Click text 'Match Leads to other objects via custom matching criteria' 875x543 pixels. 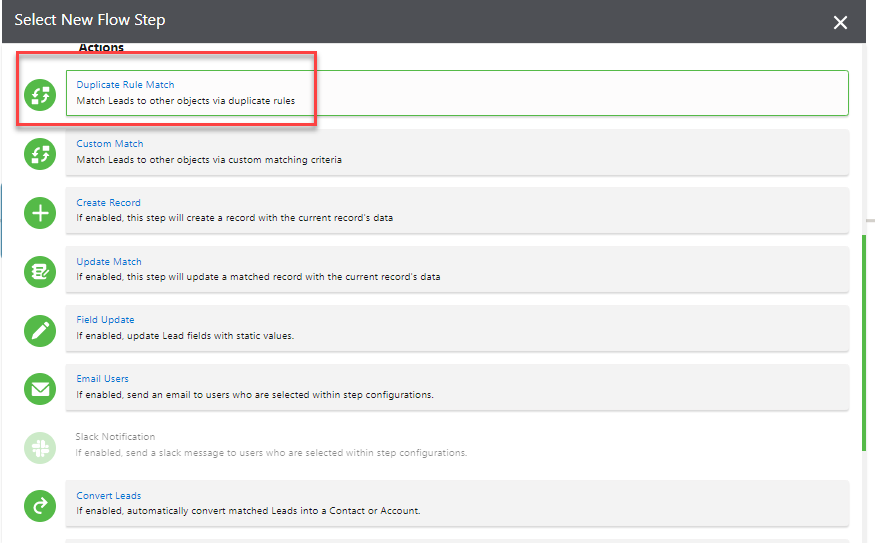[209, 160]
